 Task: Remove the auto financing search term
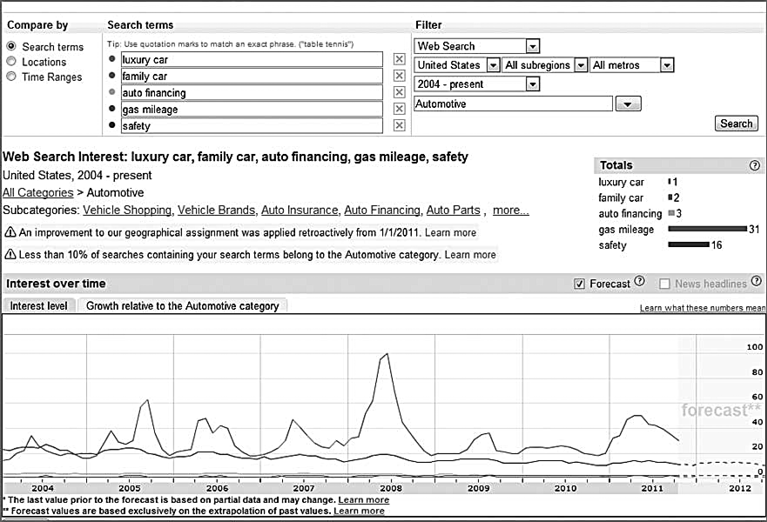point(399,92)
